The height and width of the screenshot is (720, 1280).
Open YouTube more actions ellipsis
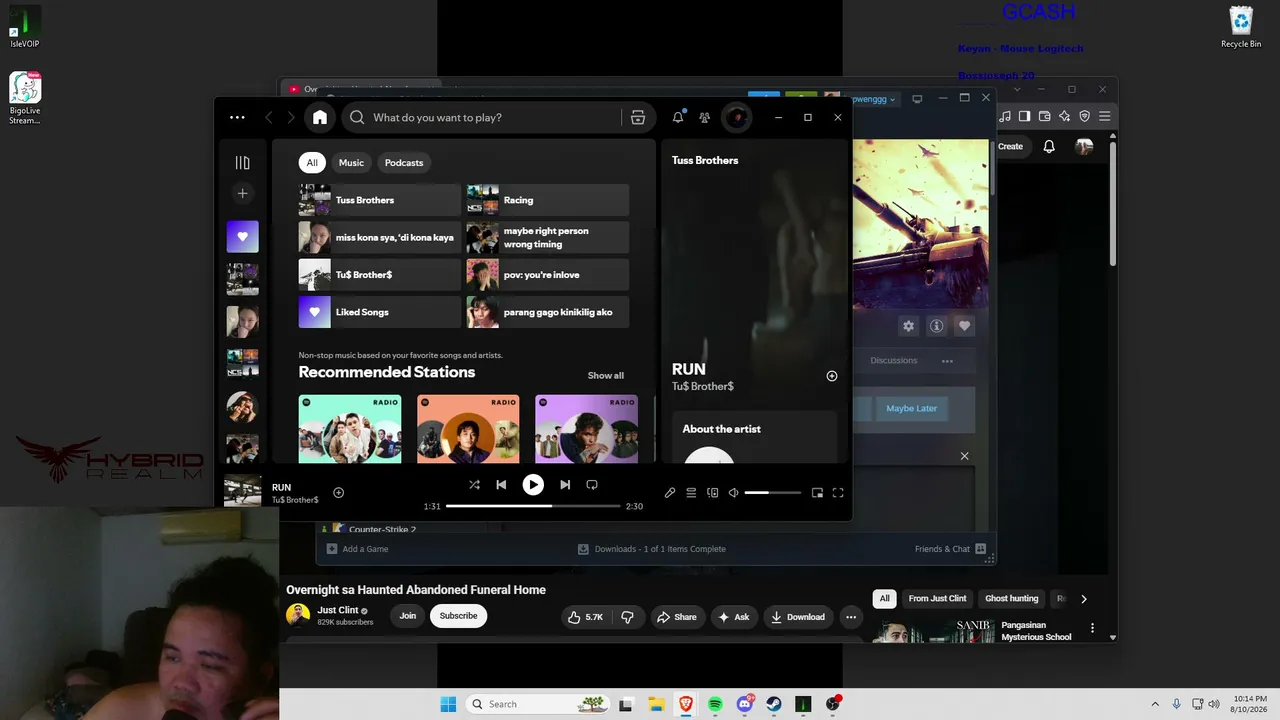click(x=851, y=617)
